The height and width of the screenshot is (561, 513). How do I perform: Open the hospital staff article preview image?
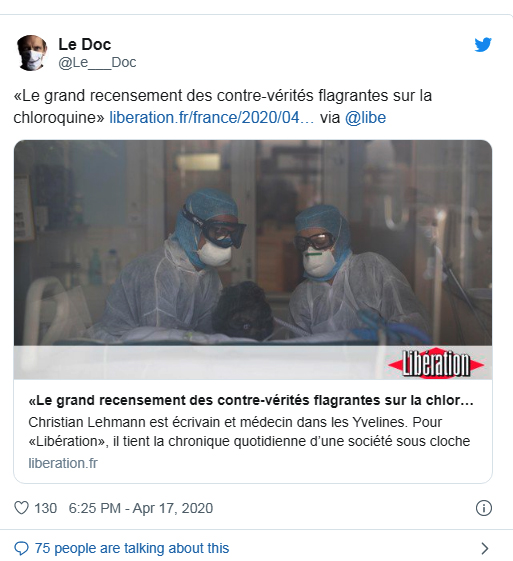tap(253, 259)
